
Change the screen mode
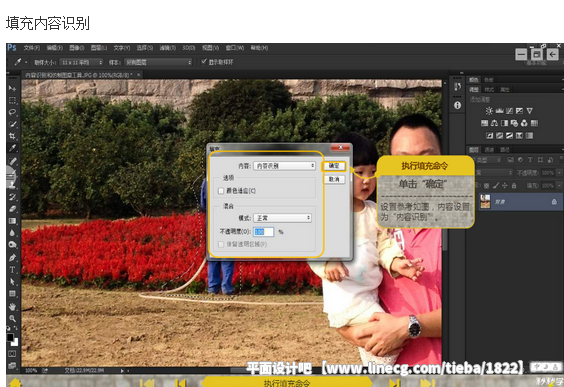13,365
